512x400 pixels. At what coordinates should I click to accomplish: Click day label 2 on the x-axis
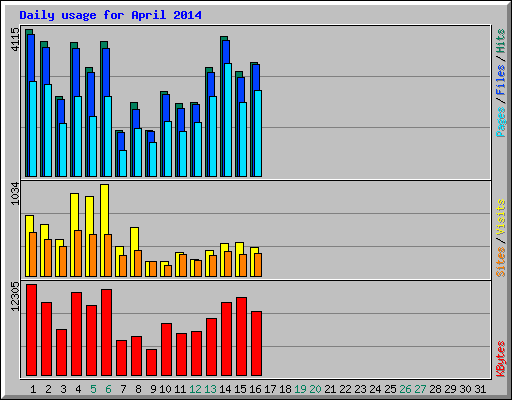(x=48, y=389)
